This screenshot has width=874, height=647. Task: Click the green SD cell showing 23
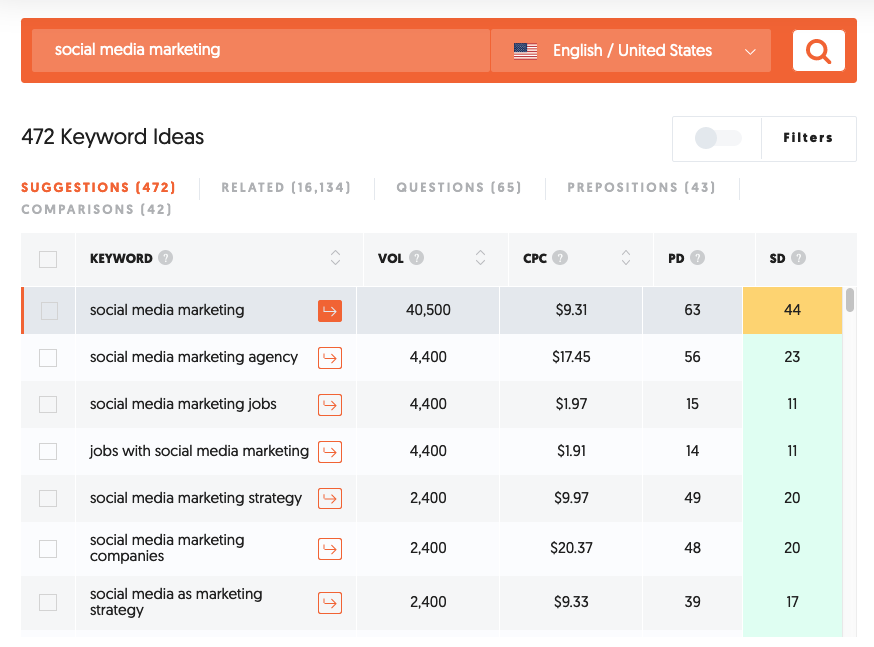pos(792,357)
